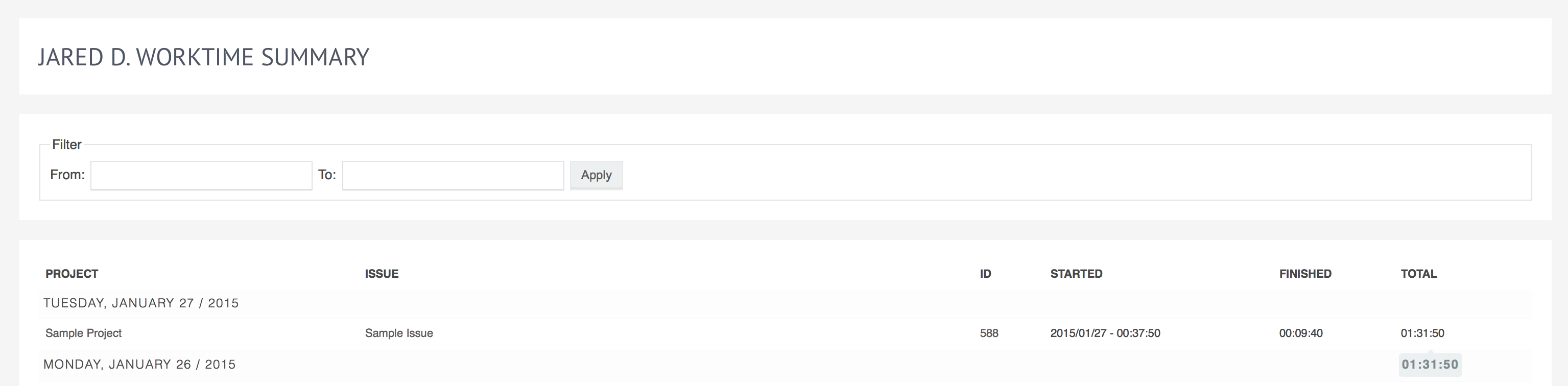Click the PROJECT column header

pos(72,274)
